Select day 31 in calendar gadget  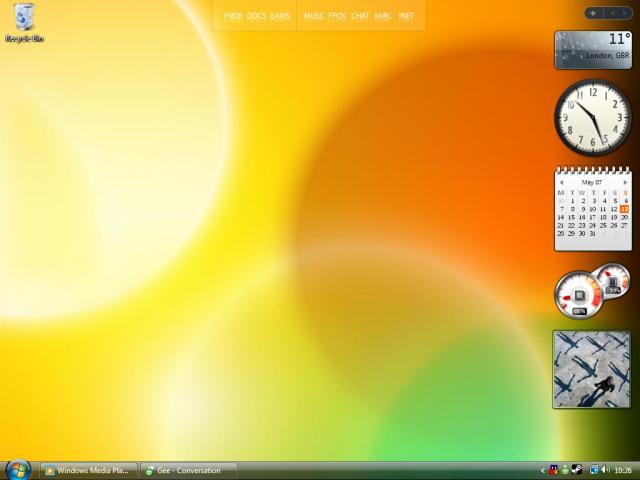(x=593, y=233)
